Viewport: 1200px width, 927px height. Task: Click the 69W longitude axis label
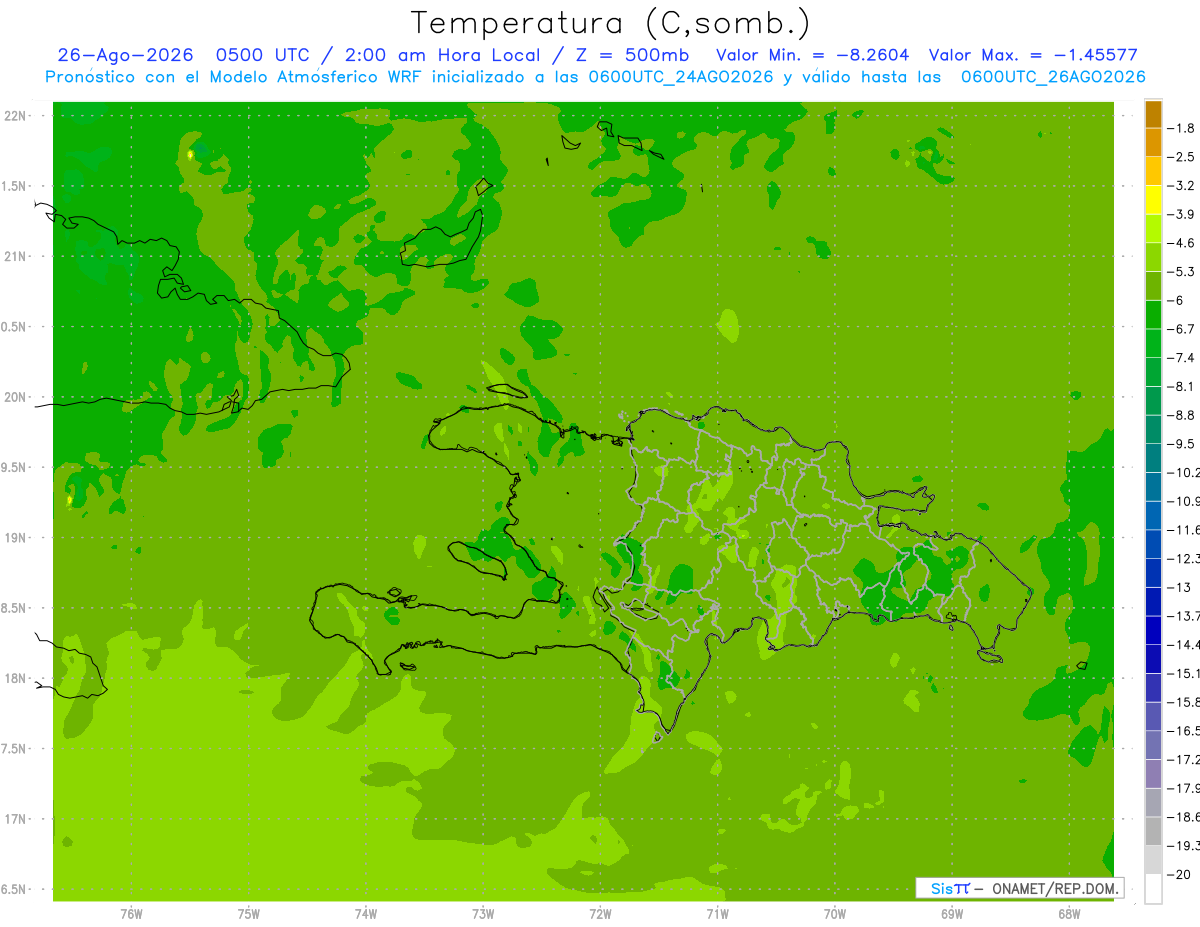click(952, 914)
